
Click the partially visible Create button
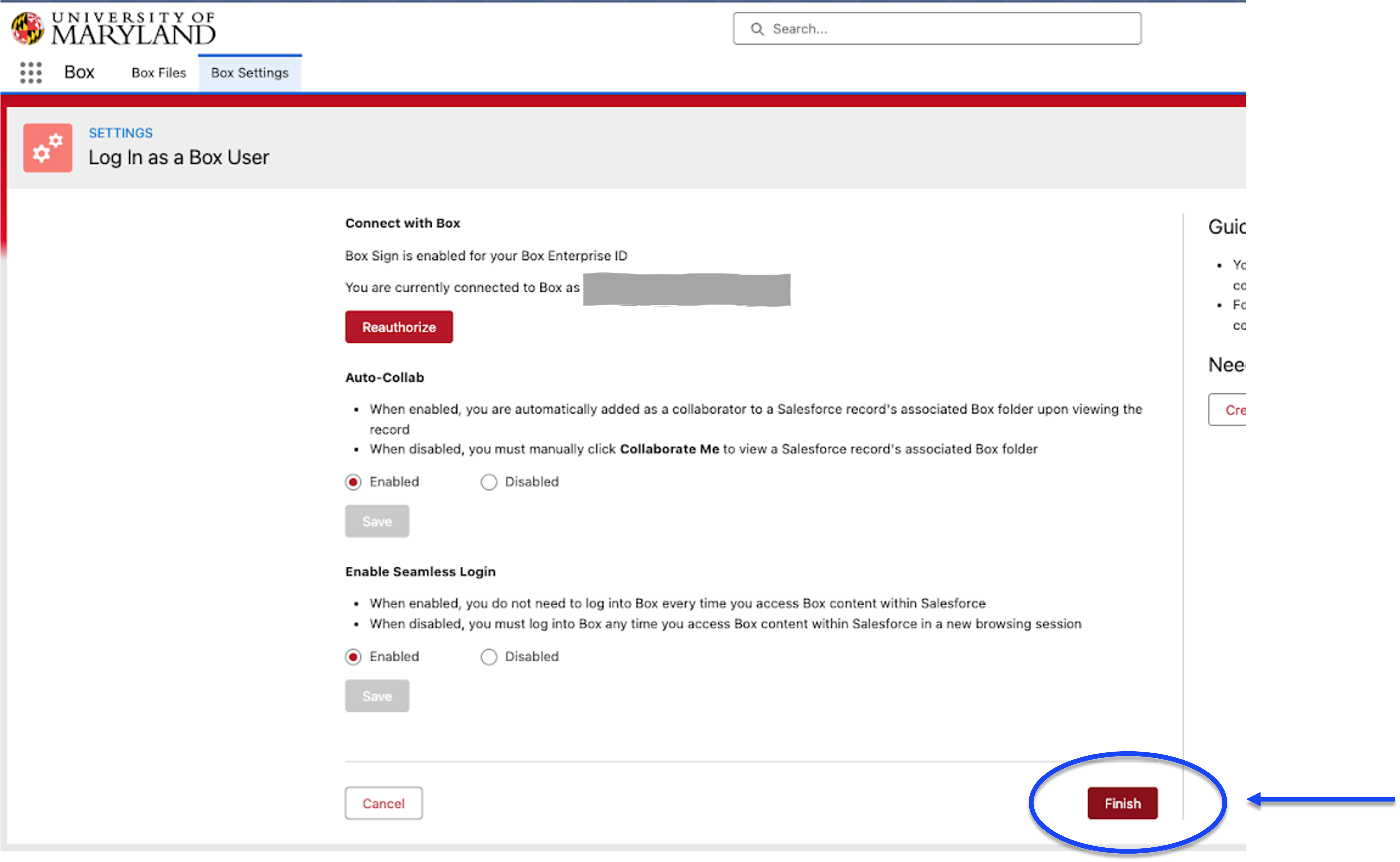point(1229,410)
